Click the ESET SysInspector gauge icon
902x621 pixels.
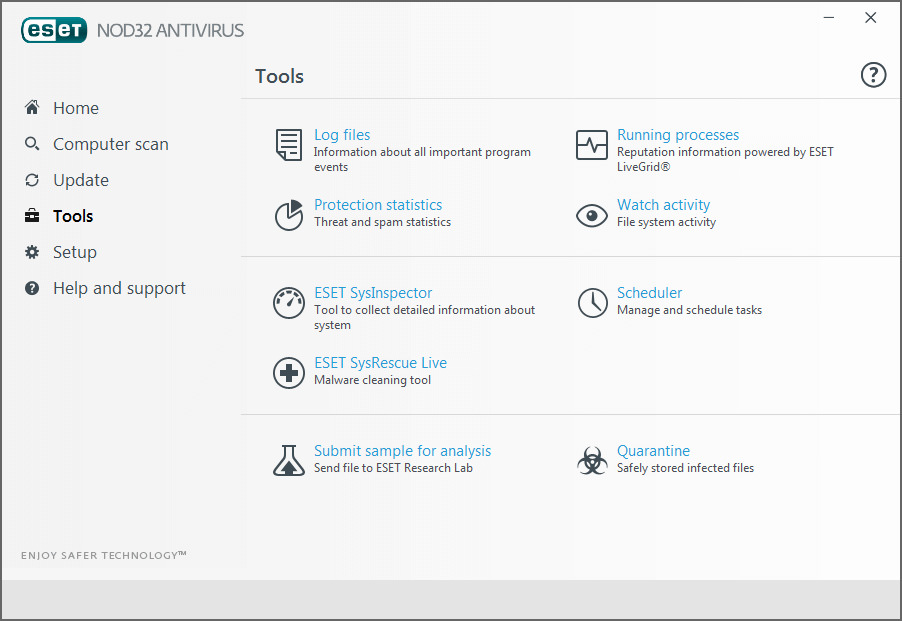coord(289,303)
